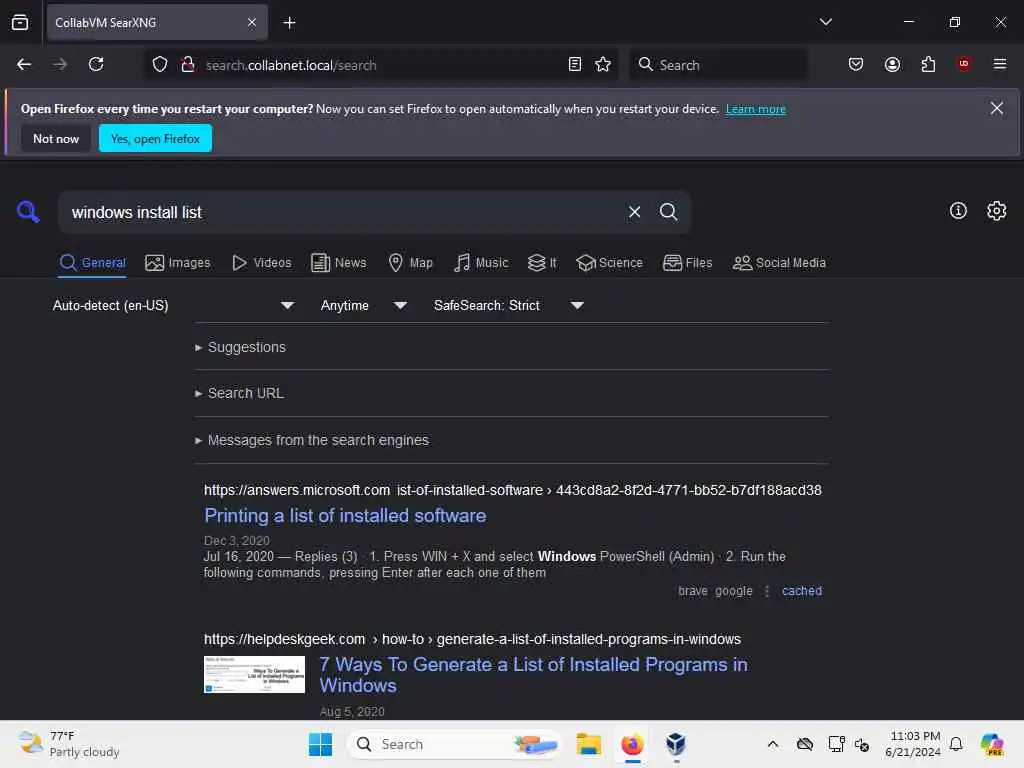Click the helpdeskgeek result thumbnail
Screen dimensions: 1024x768
(x=254, y=674)
